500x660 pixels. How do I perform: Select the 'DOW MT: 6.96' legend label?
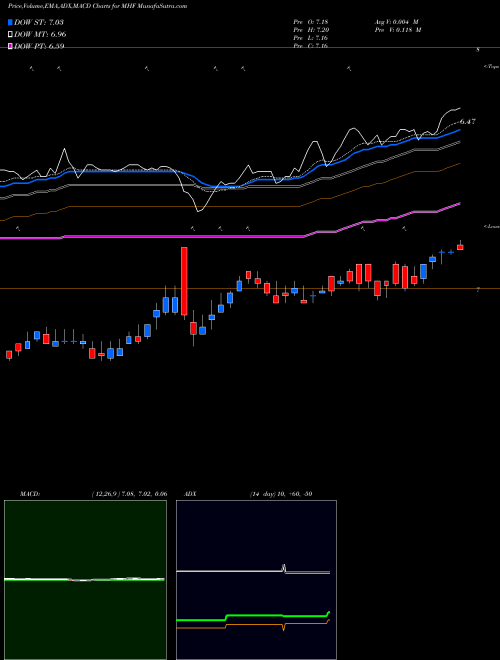(40, 34)
